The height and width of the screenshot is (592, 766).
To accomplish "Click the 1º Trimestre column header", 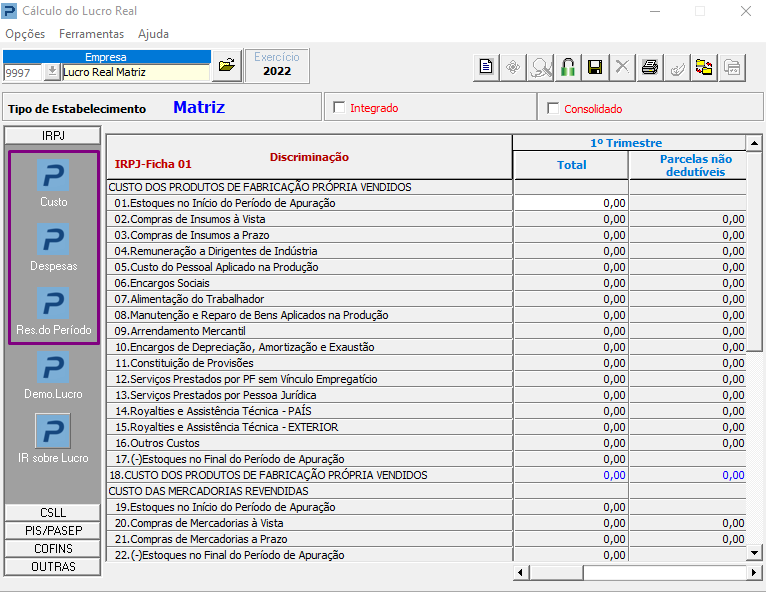I will pyautogui.click(x=629, y=143).
